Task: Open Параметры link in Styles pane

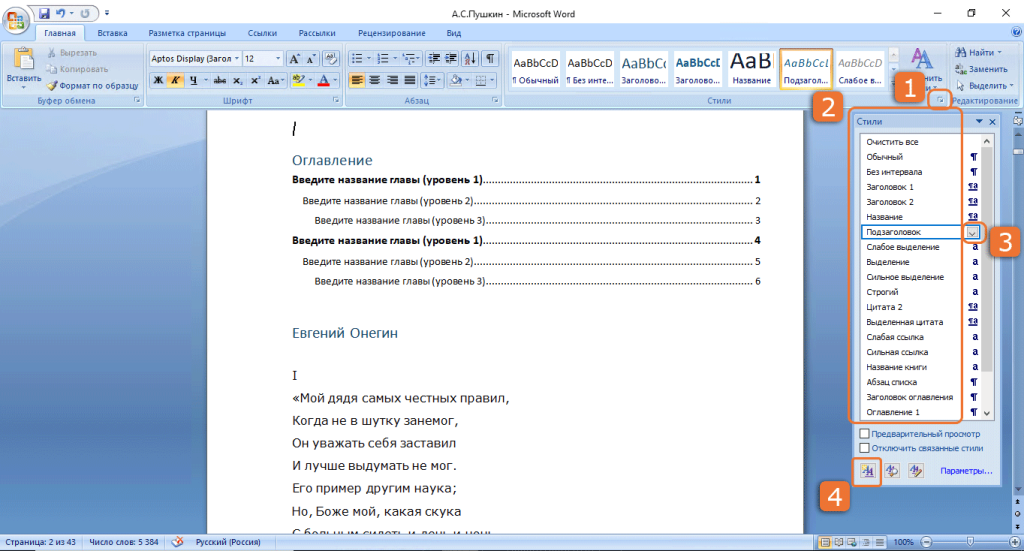Action: click(x=966, y=471)
